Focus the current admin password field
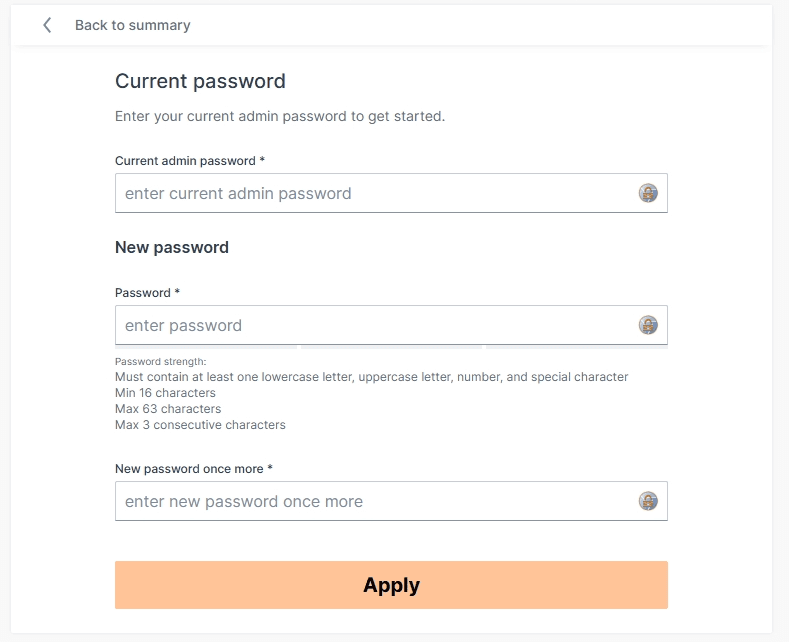 point(375,193)
